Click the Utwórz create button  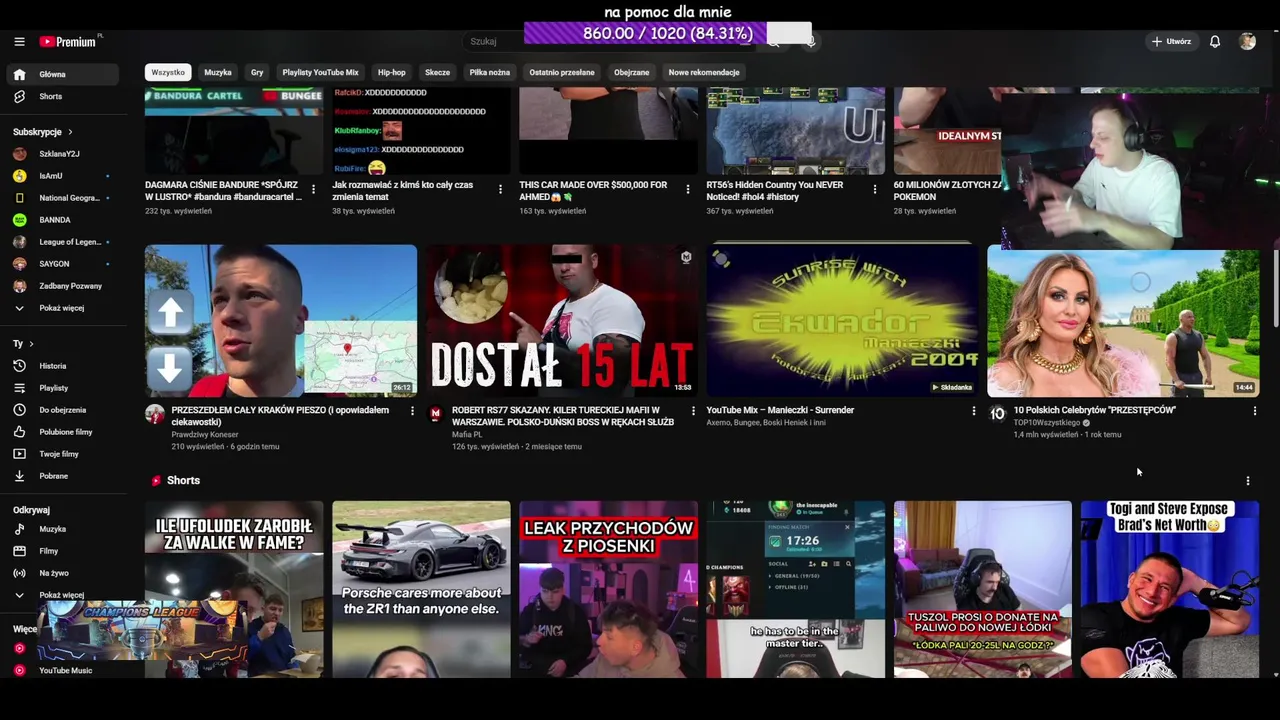pyautogui.click(x=1171, y=42)
